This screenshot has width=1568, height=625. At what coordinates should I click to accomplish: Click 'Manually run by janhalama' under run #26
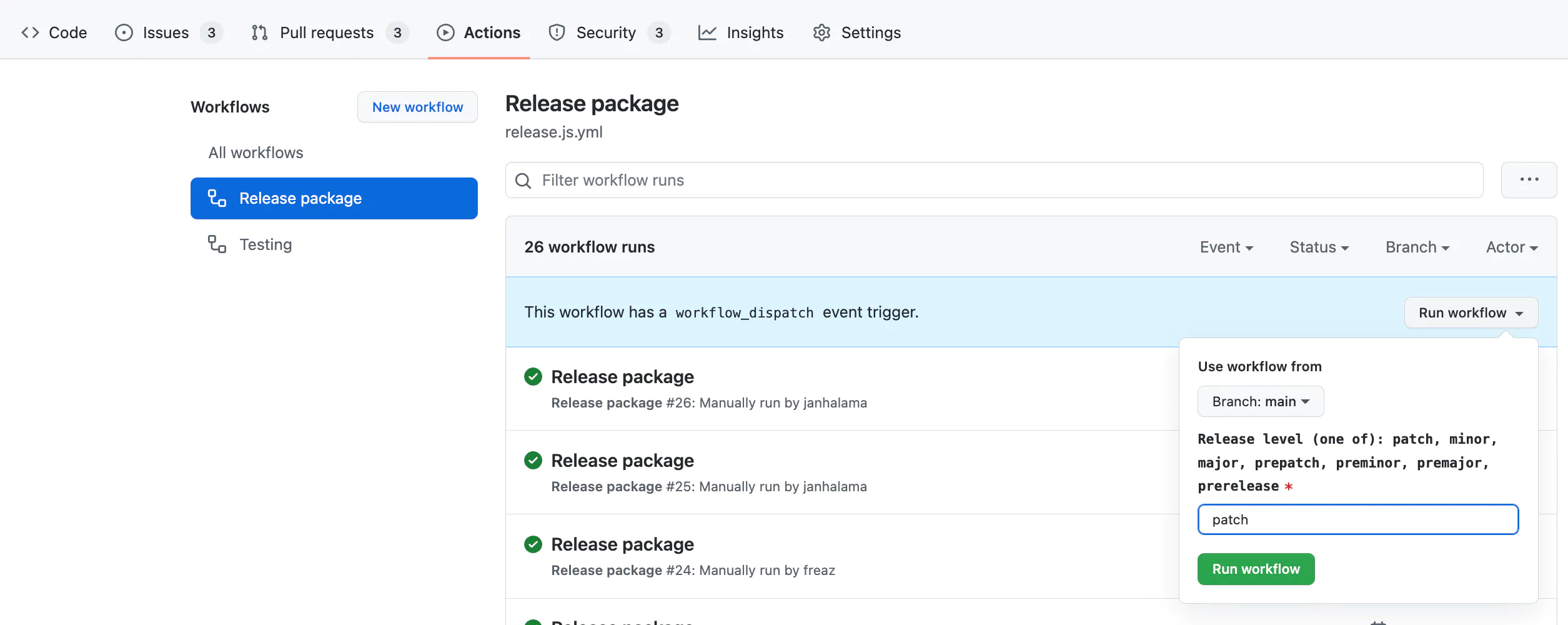click(x=783, y=402)
